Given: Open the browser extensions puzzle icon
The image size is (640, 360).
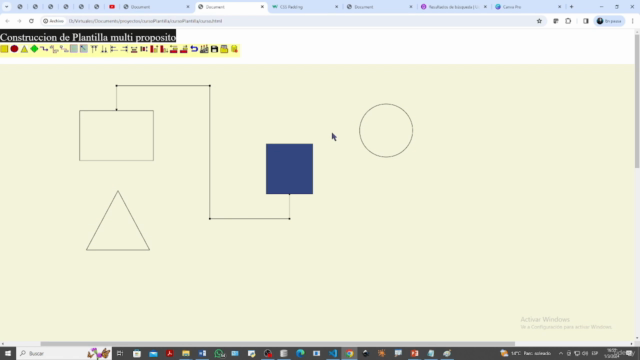Looking at the screenshot, I should click(x=568, y=21).
